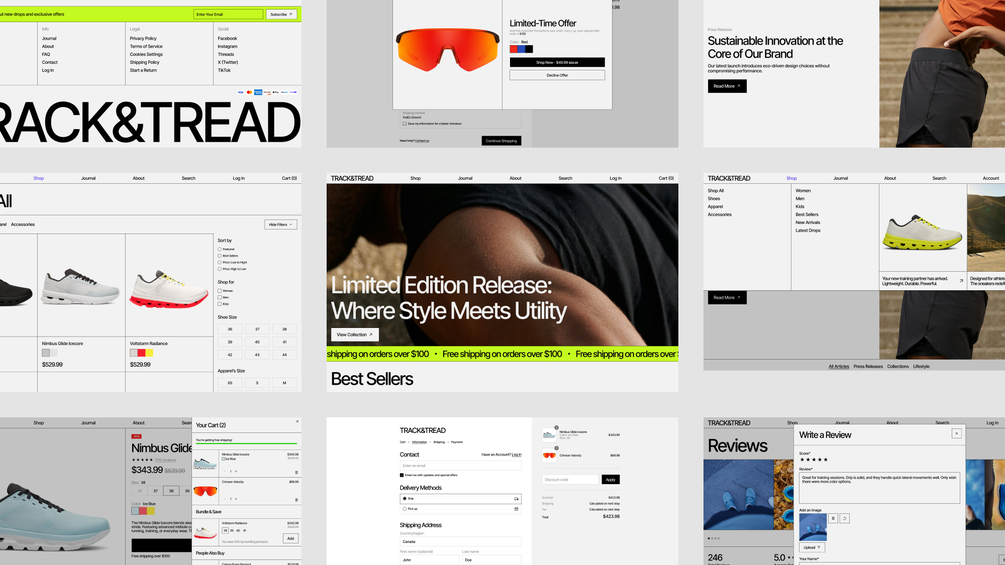The width and height of the screenshot is (1005, 565).
Task: Sort by Price High to Low
Action: pos(219,269)
